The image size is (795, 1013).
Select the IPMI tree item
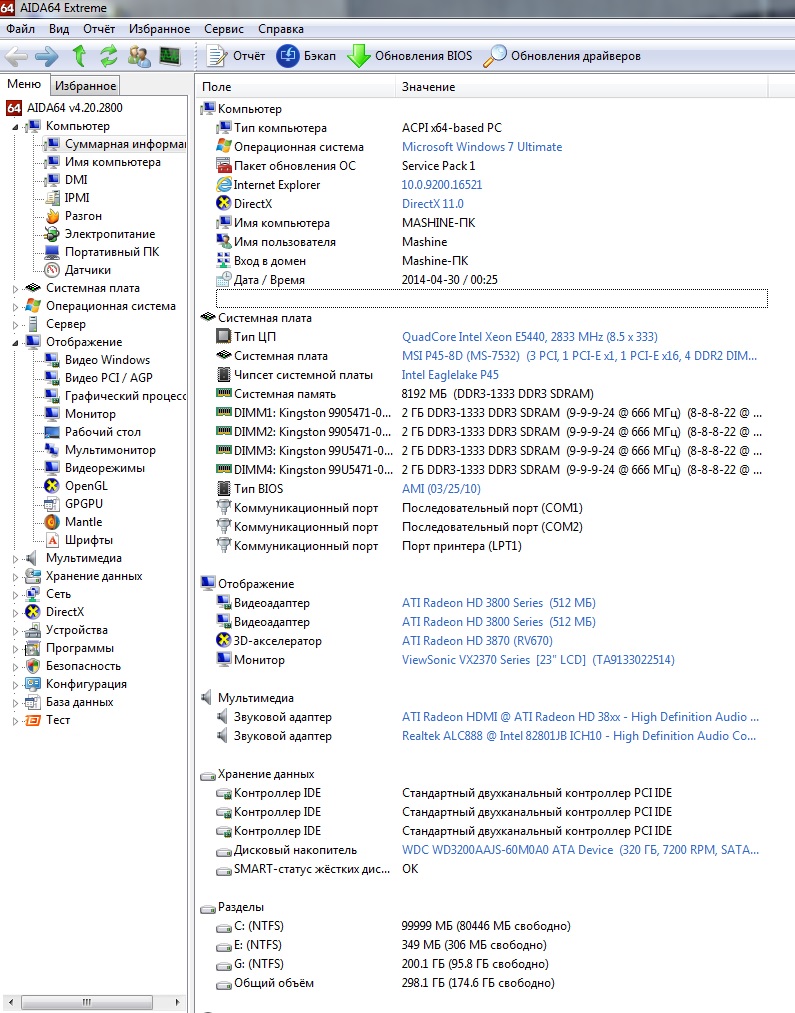[x=77, y=198]
